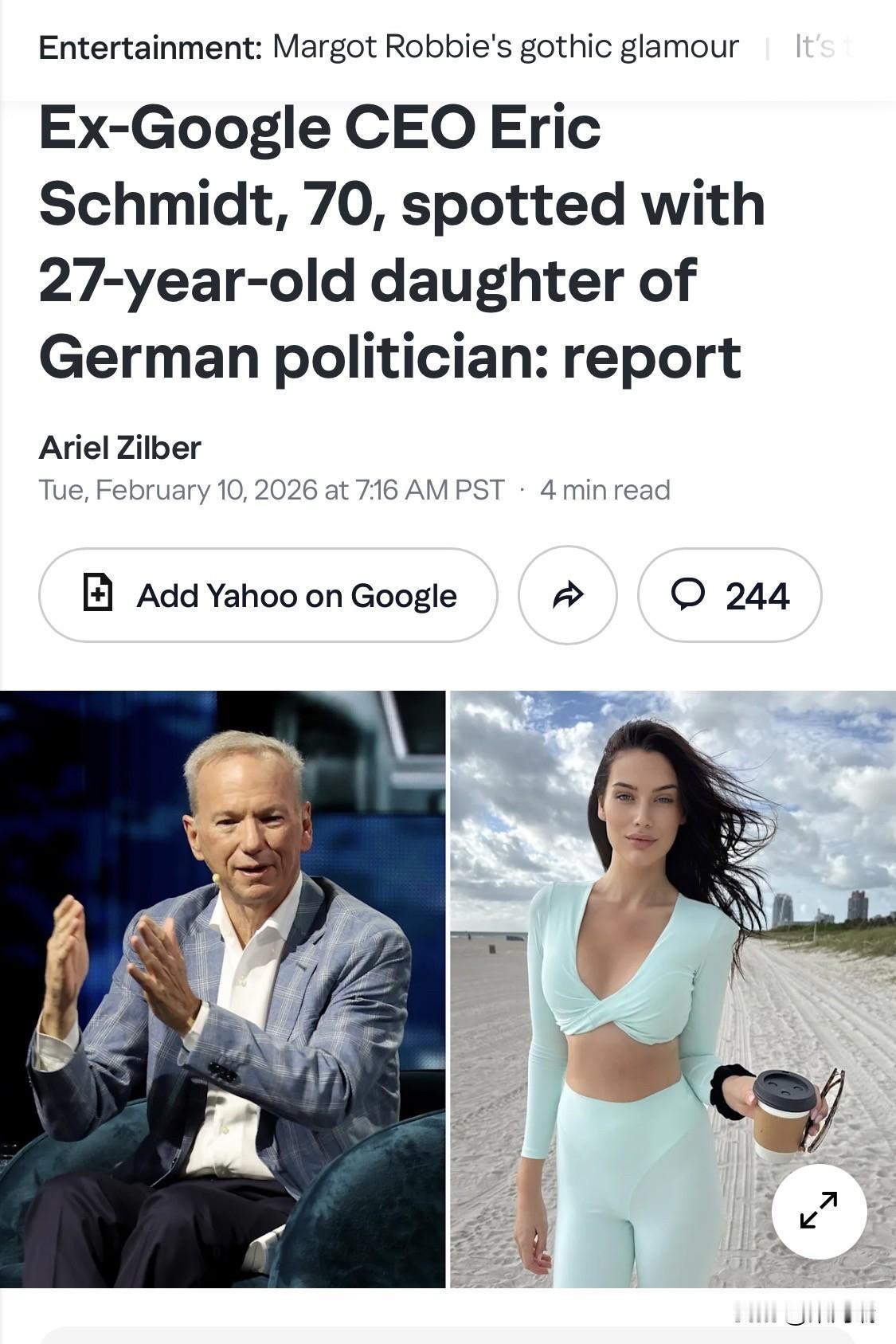Click the article publish date and time
The height and width of the screenshot is (1344, 896).
tap(272, 489)
